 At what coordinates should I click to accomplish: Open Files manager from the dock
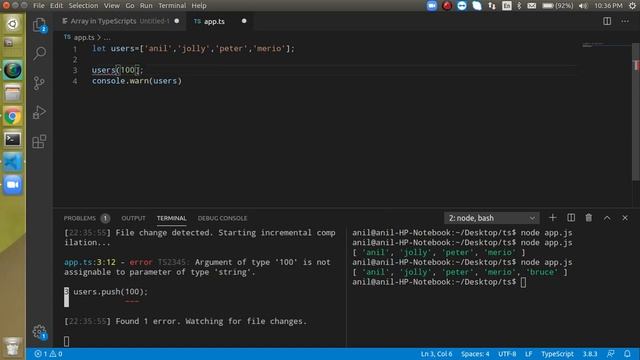(x=13, y=93)
